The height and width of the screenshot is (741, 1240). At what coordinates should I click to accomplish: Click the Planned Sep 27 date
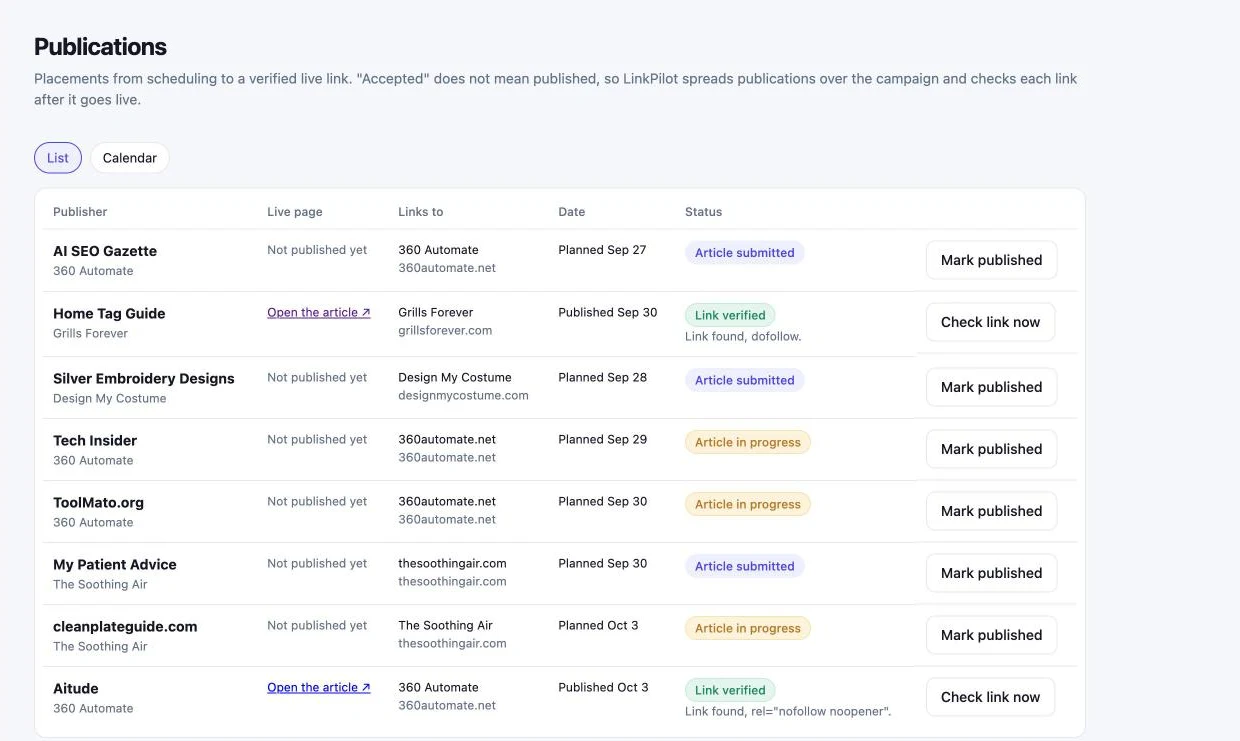click(602, 250)
